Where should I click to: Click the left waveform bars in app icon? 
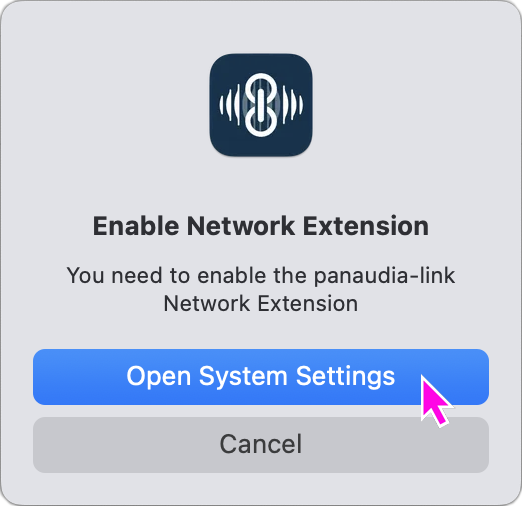click(x=229, y=105)
